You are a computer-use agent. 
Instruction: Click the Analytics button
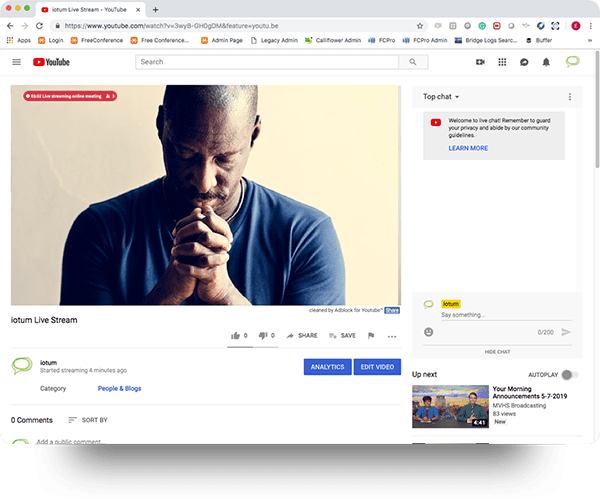(x=328, y=367)
